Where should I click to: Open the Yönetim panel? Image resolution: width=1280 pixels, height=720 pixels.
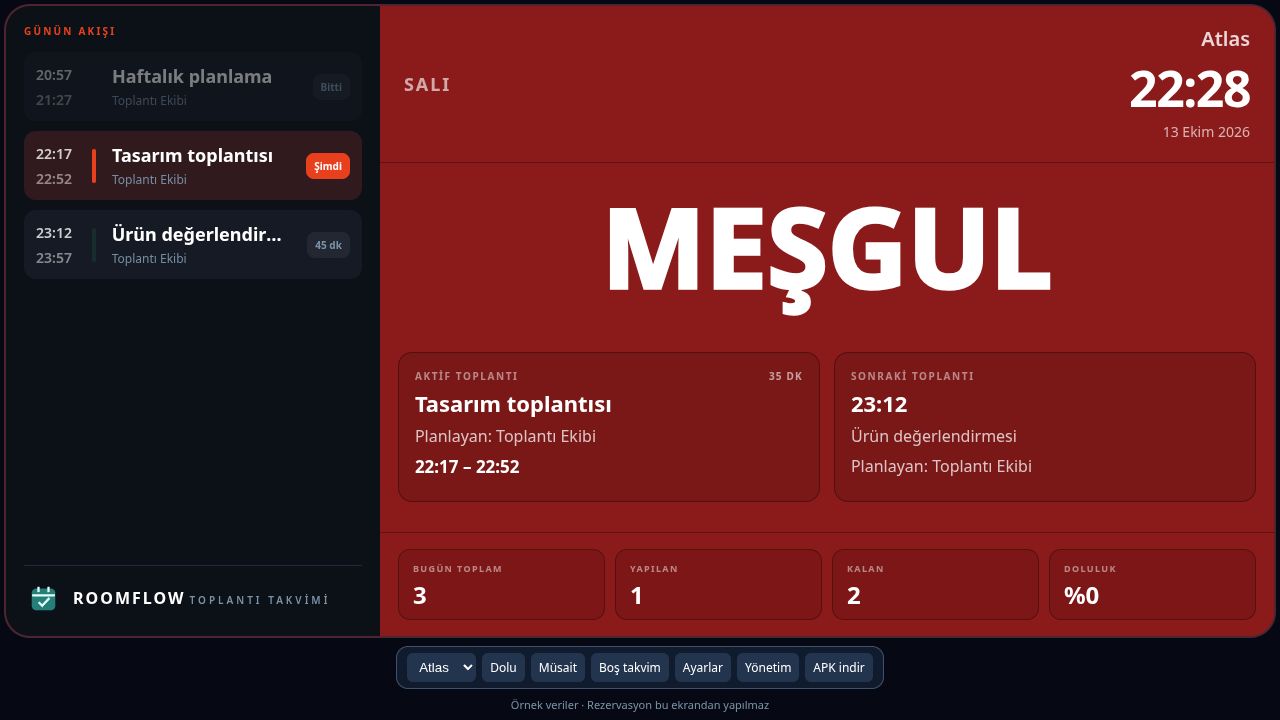(768, 668)
